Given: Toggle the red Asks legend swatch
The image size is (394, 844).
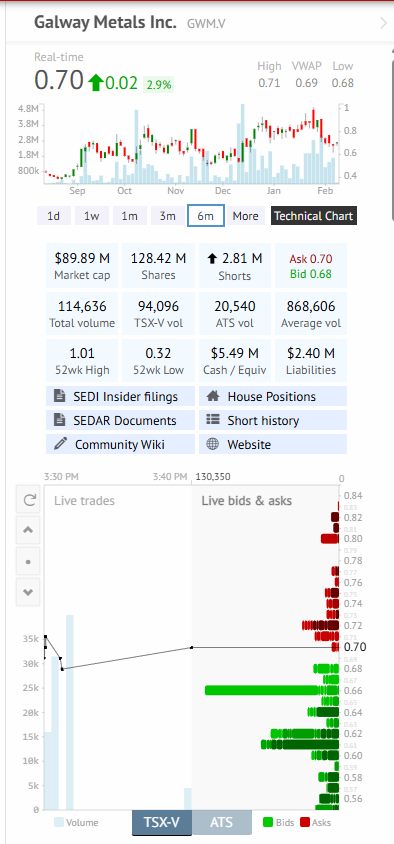Looking at the screenshot, I should [305, 822].
